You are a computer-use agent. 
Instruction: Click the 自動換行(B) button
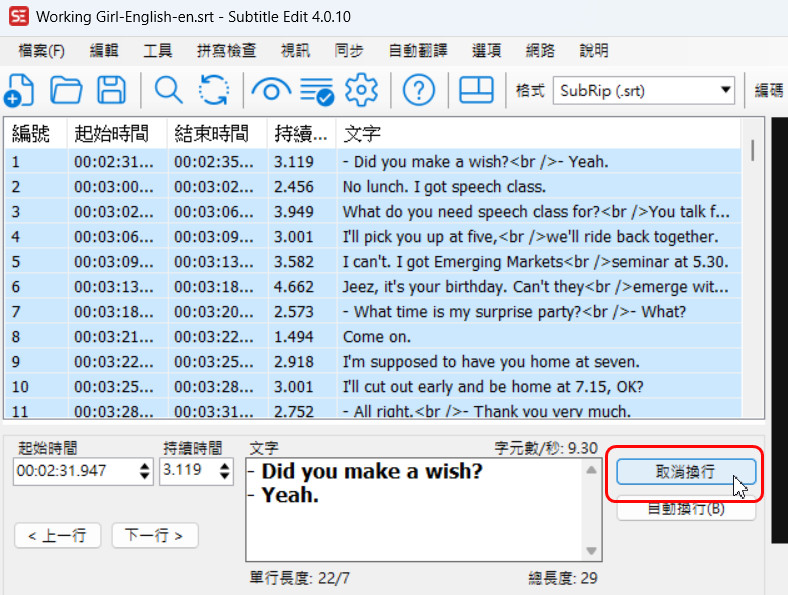click(685, 509)
